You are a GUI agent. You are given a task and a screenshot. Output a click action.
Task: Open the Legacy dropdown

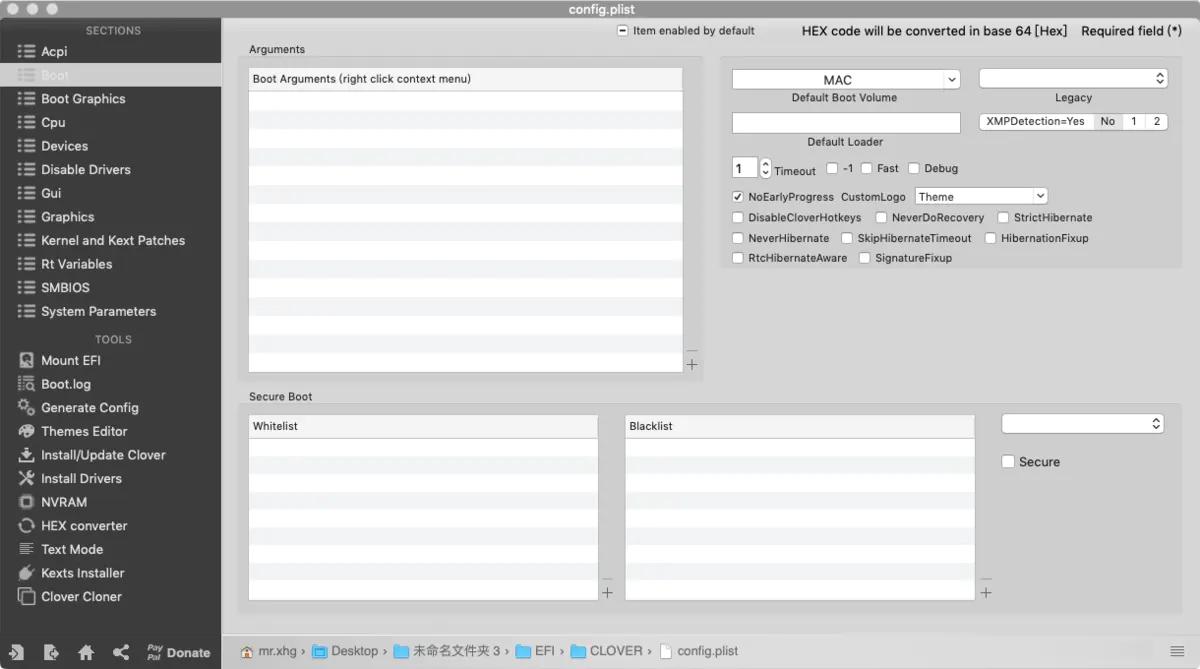(x=1073, y=77)
